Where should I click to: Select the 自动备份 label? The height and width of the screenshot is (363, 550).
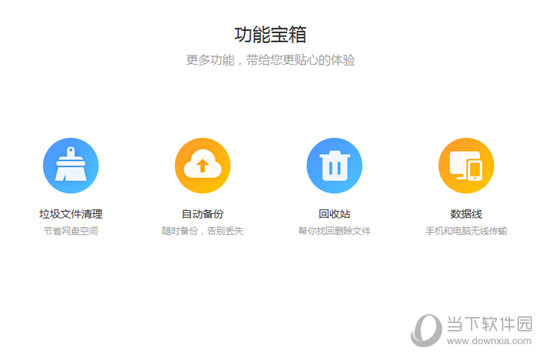(203, 214)
